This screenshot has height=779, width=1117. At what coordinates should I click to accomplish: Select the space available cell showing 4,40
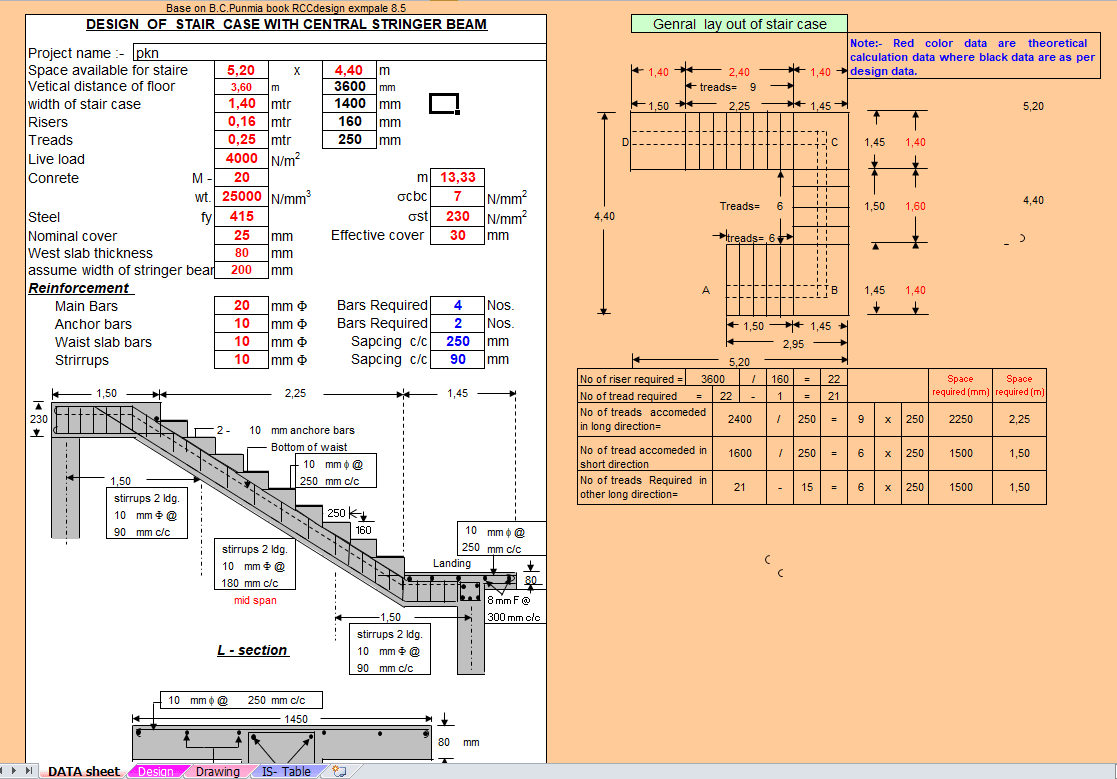click(349, 70)
